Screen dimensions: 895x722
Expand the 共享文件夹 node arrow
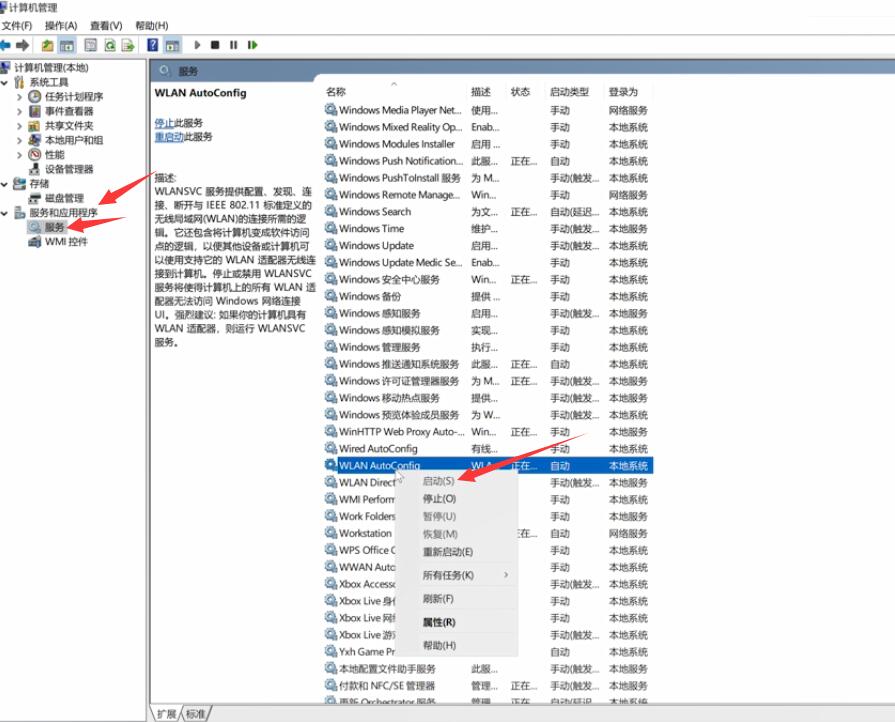[19, 126]
